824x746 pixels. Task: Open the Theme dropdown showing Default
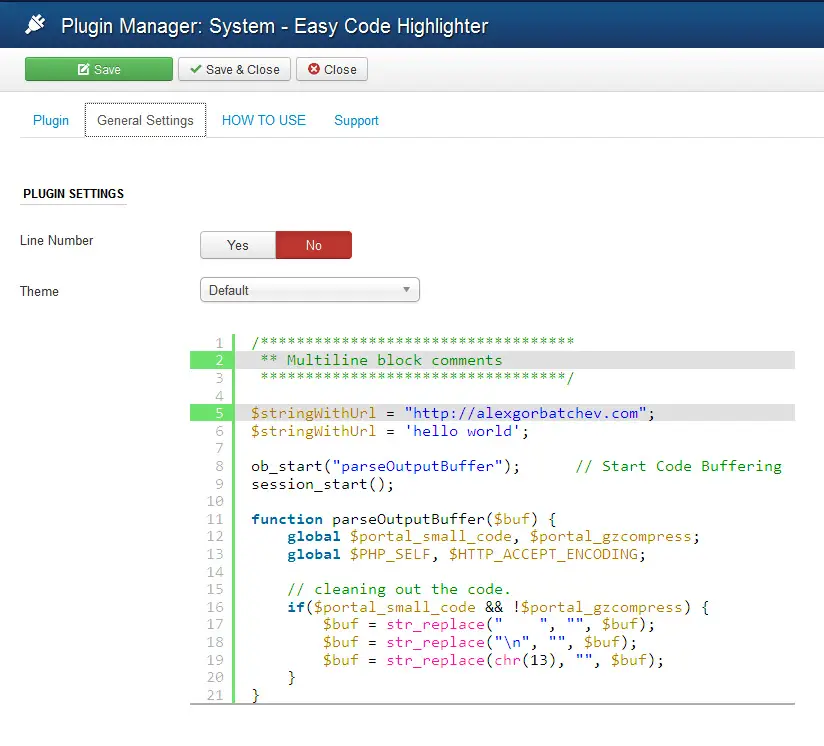[310, 290]
